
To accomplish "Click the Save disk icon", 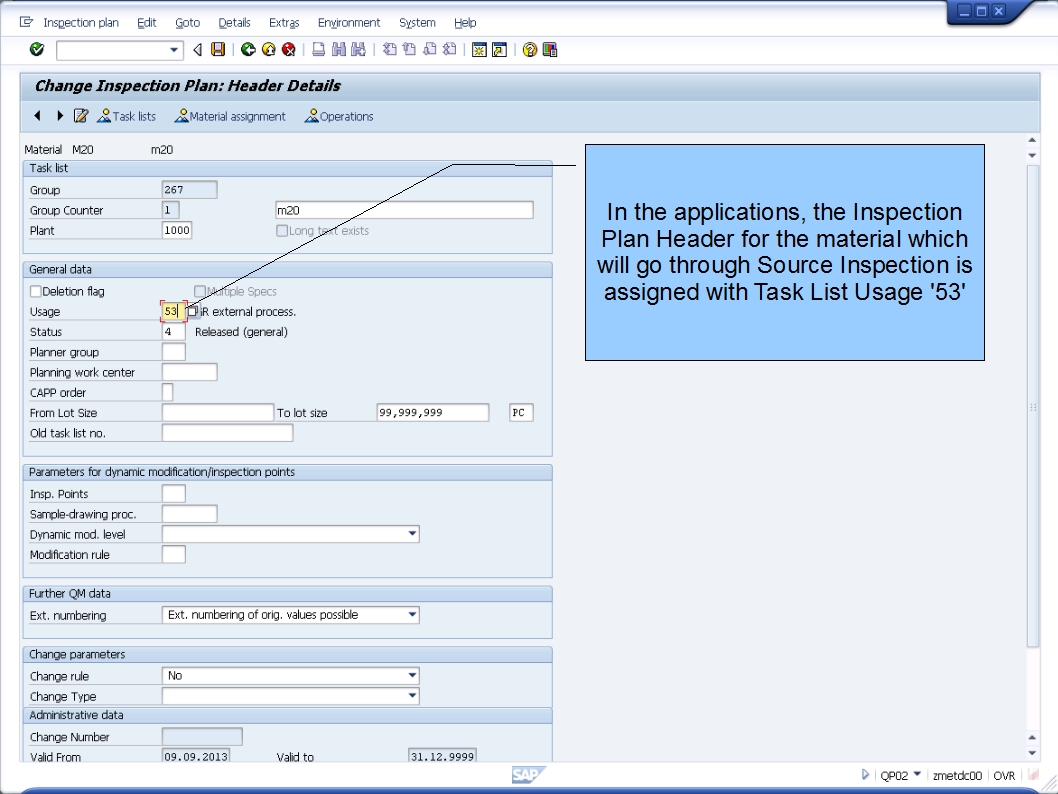I will [x=218, y=49].
